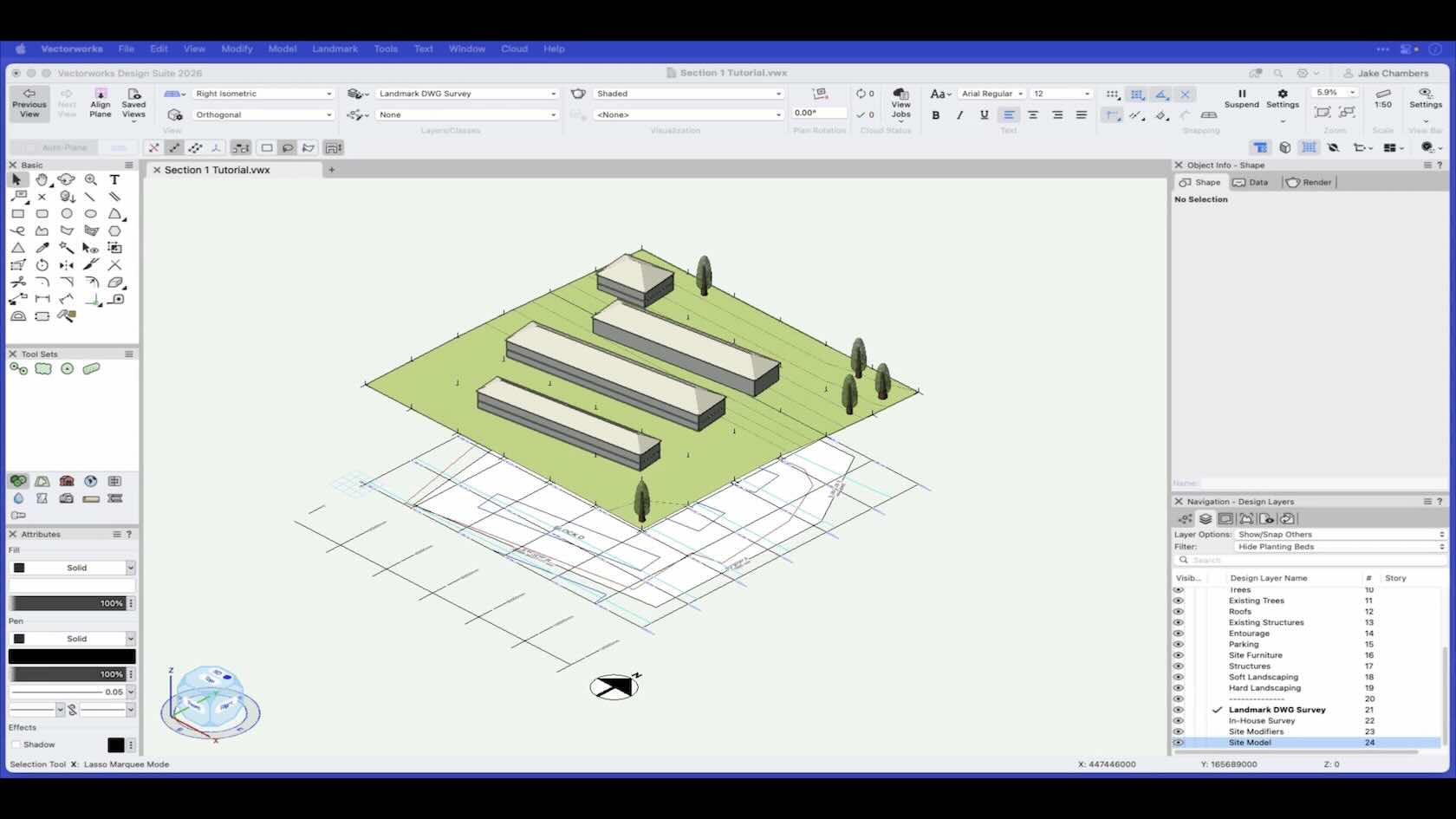
Task: Click the Suspend snapping icon
Action: tap(1241, 98)
